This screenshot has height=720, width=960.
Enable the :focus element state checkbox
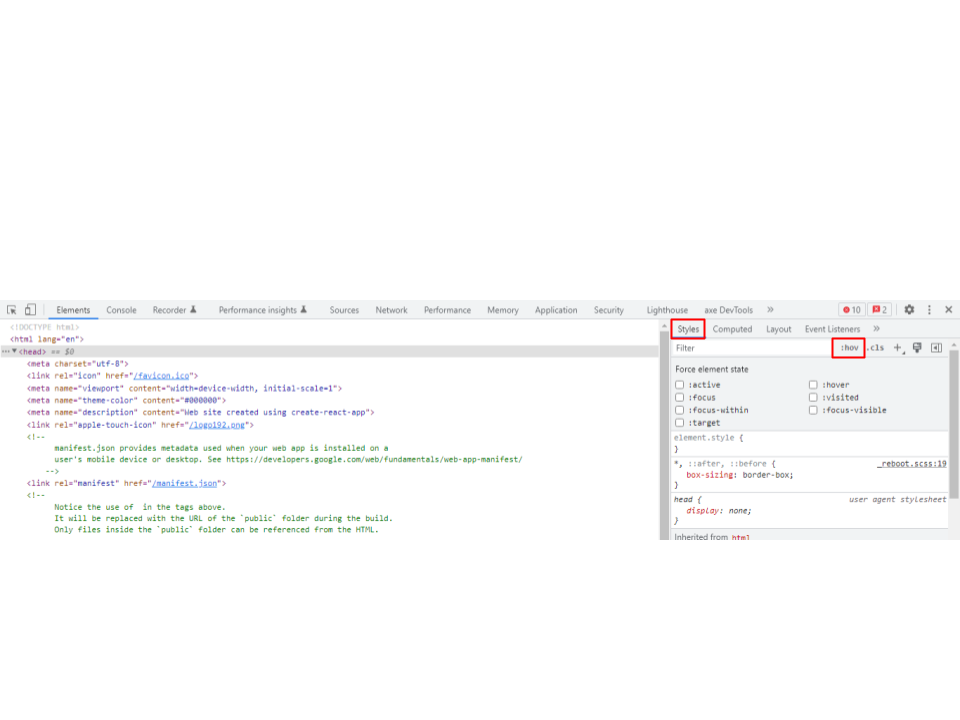coord(679,397)
